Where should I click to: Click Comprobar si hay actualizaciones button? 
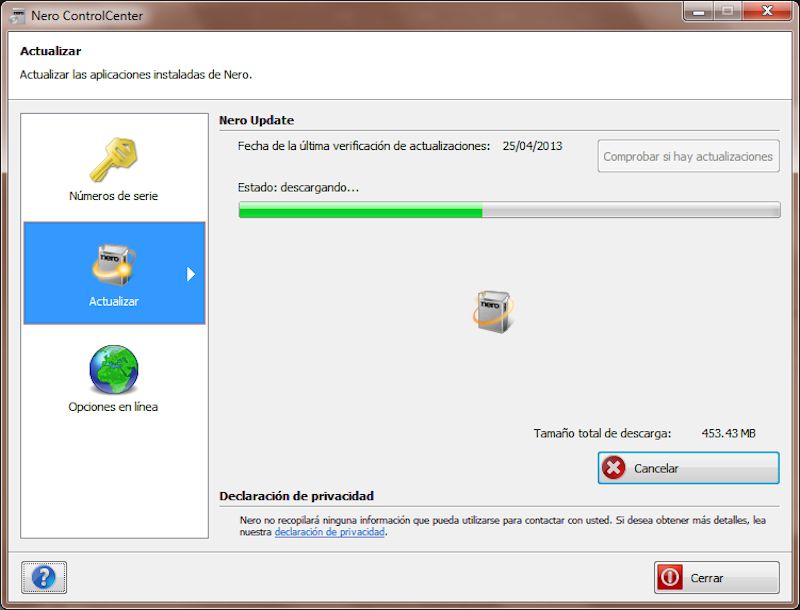click(688, 156)
